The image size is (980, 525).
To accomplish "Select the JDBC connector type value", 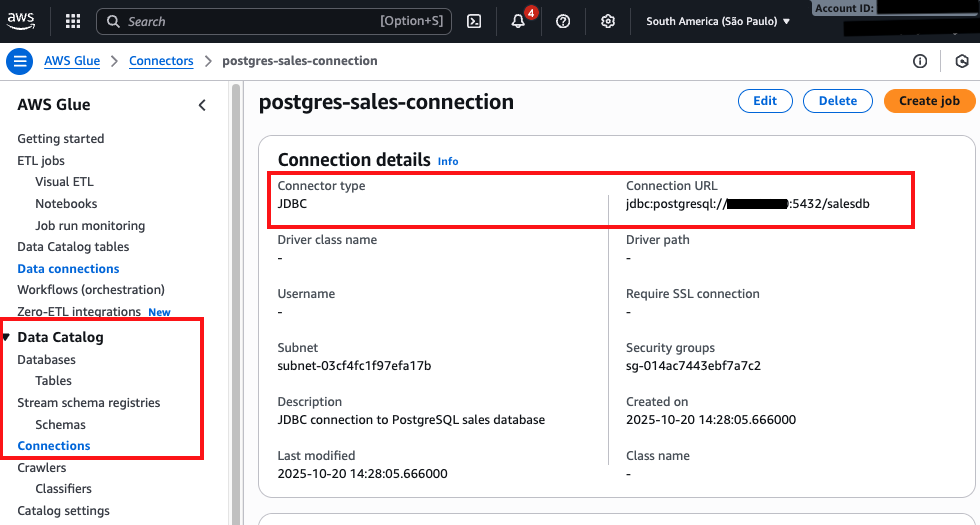I will (x=292, y=204).
